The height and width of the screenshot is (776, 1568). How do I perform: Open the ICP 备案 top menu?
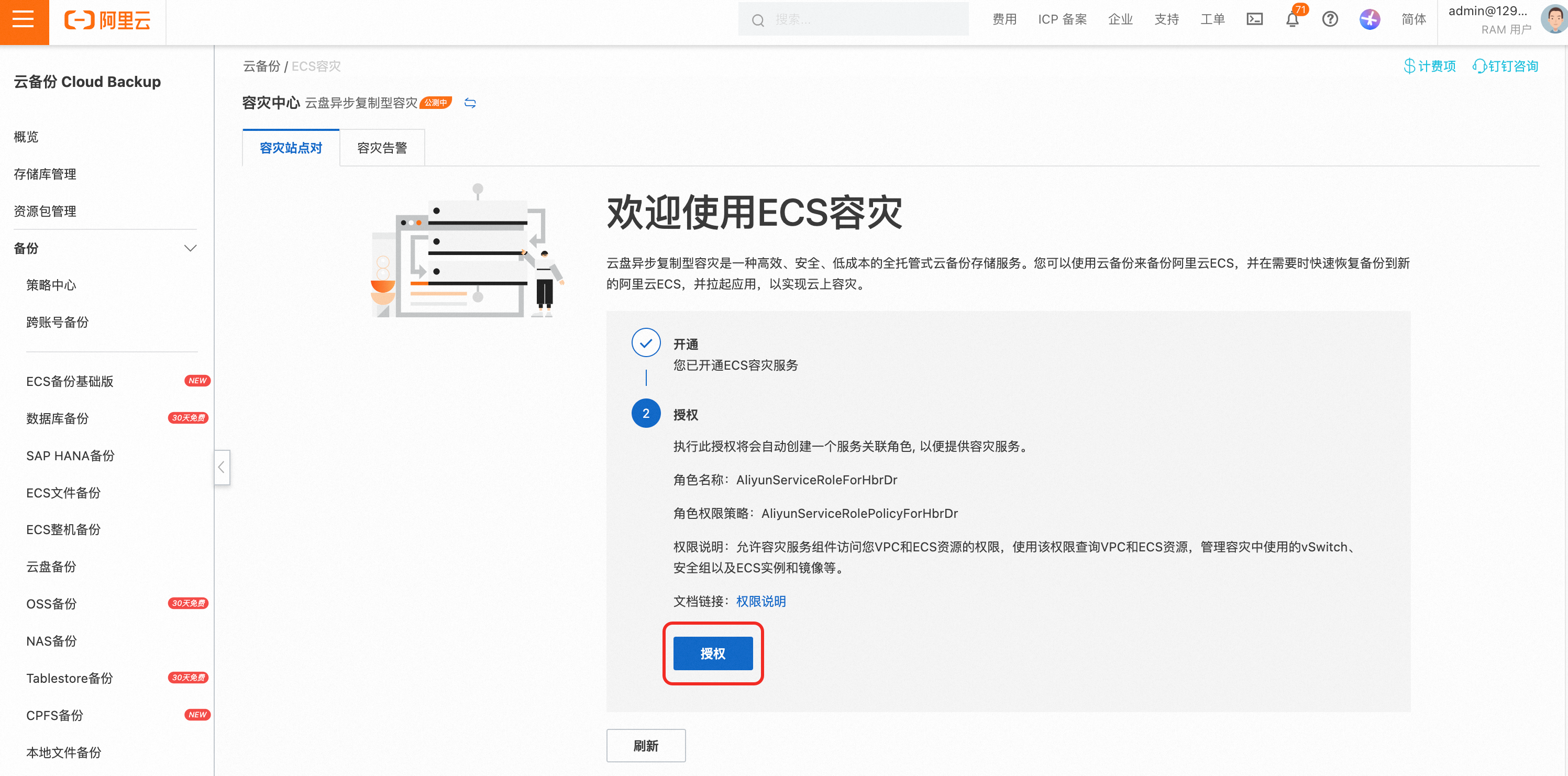tap(1062, 19)
